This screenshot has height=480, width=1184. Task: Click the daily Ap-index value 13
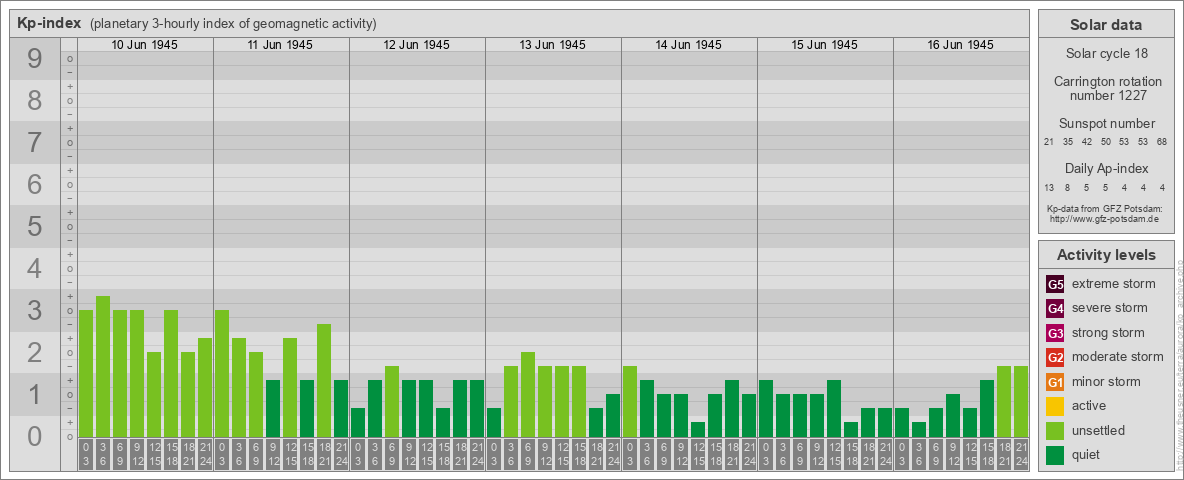tap(1050, 187)
